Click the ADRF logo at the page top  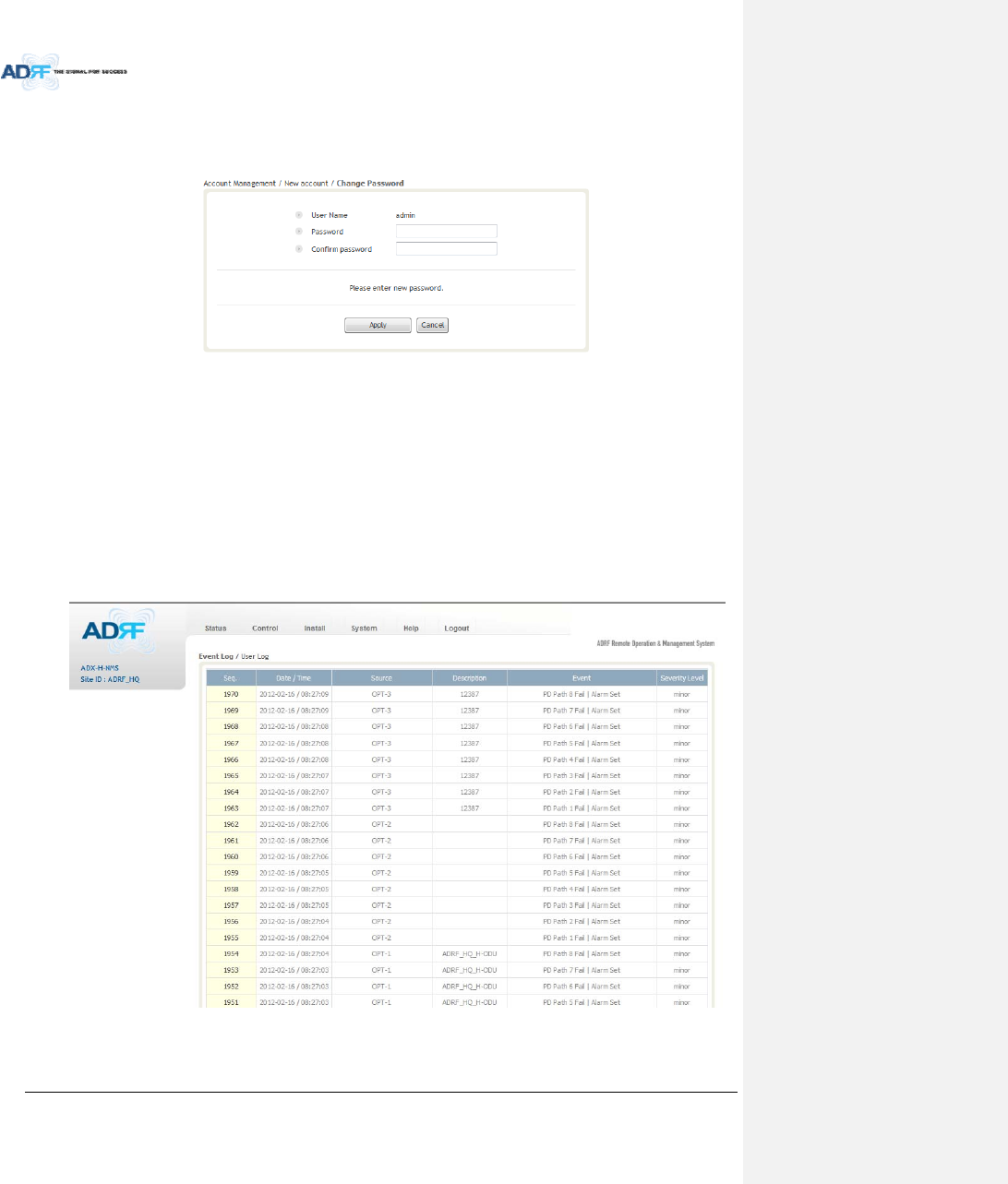(65, 71)
